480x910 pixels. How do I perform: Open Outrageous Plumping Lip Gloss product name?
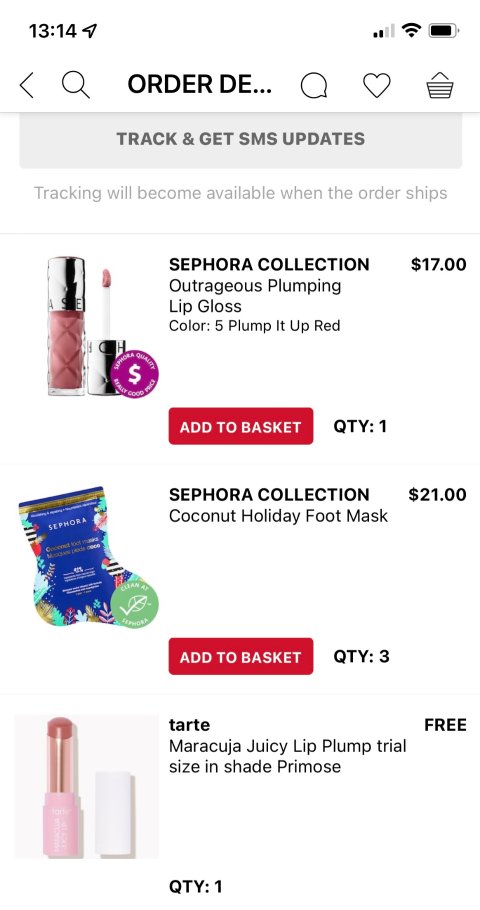pyautogui.click(x=255, y=296)
